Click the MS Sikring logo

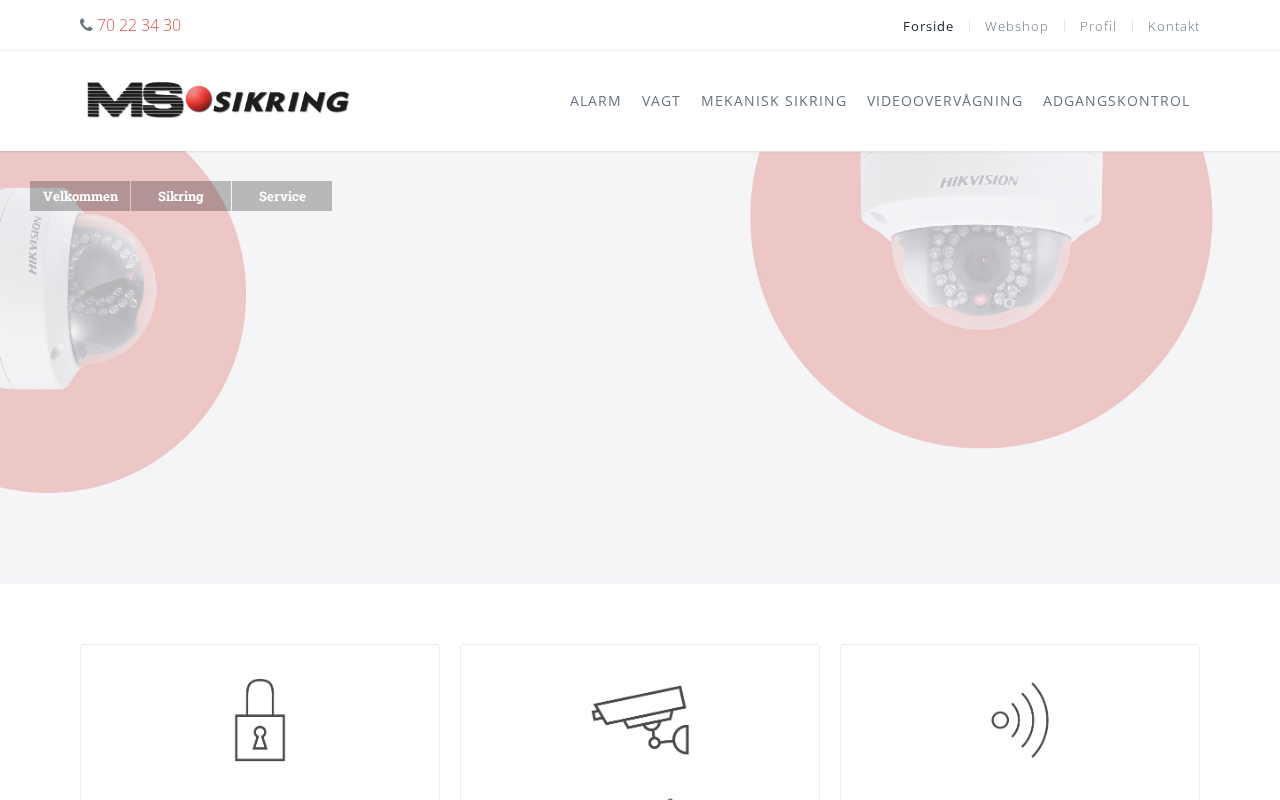218,101
